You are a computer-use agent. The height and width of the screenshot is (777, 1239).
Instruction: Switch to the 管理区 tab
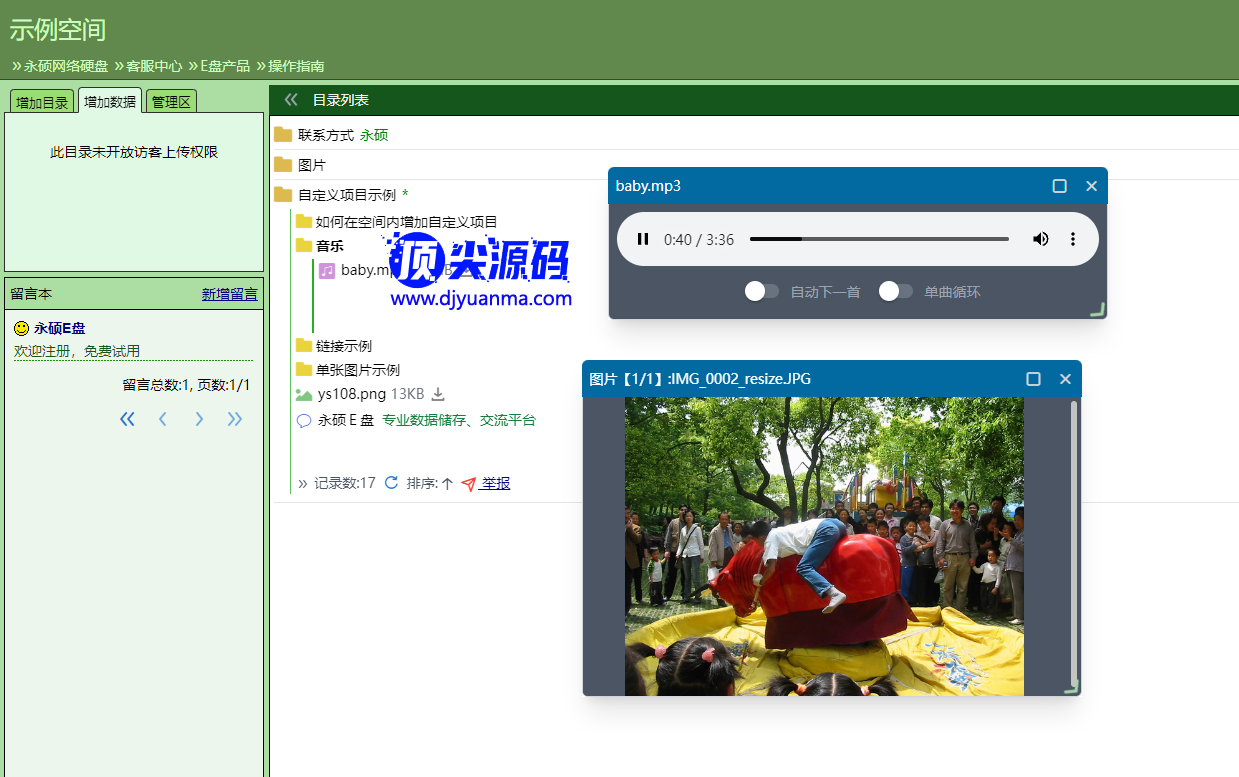tap(171, 102)
